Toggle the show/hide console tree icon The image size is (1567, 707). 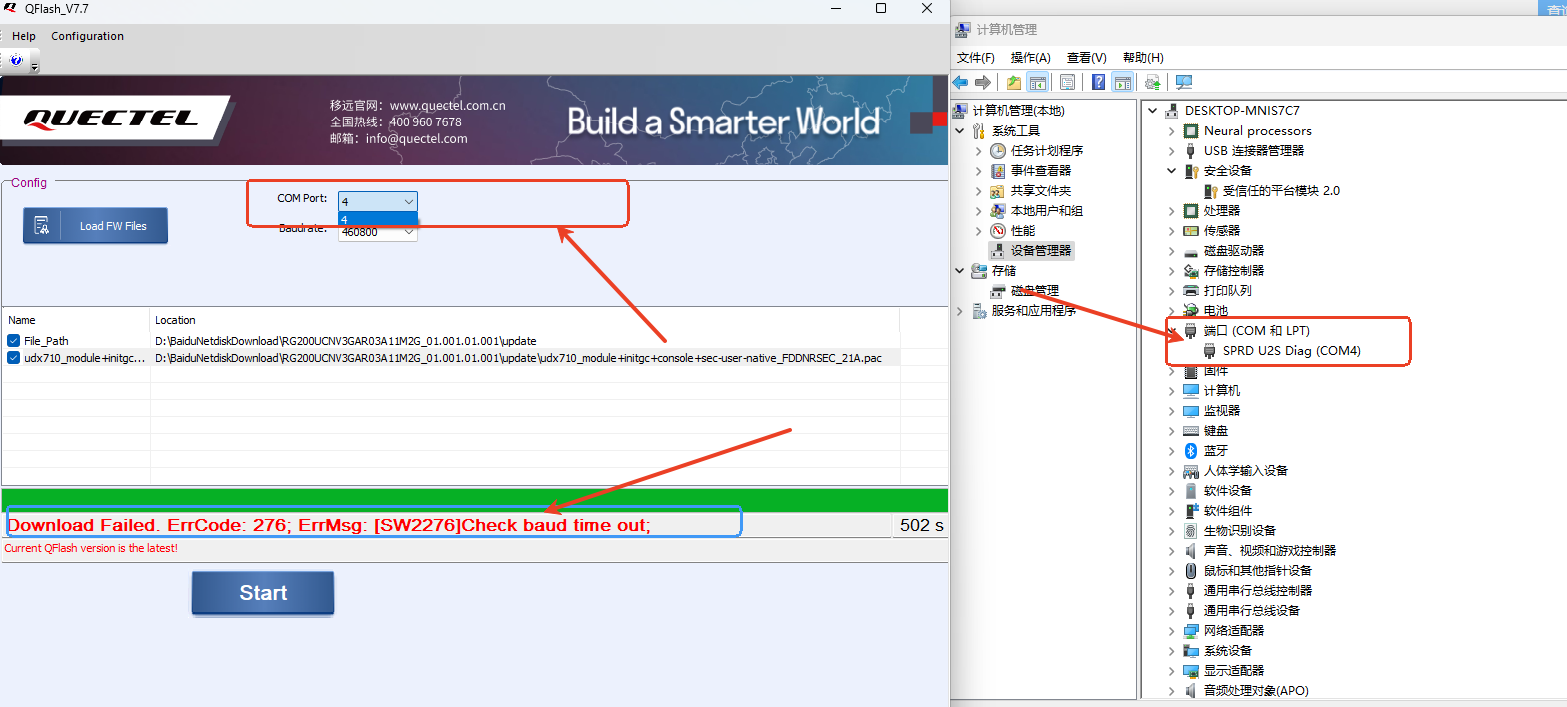pyautogui.click(x=1038, y=82)
